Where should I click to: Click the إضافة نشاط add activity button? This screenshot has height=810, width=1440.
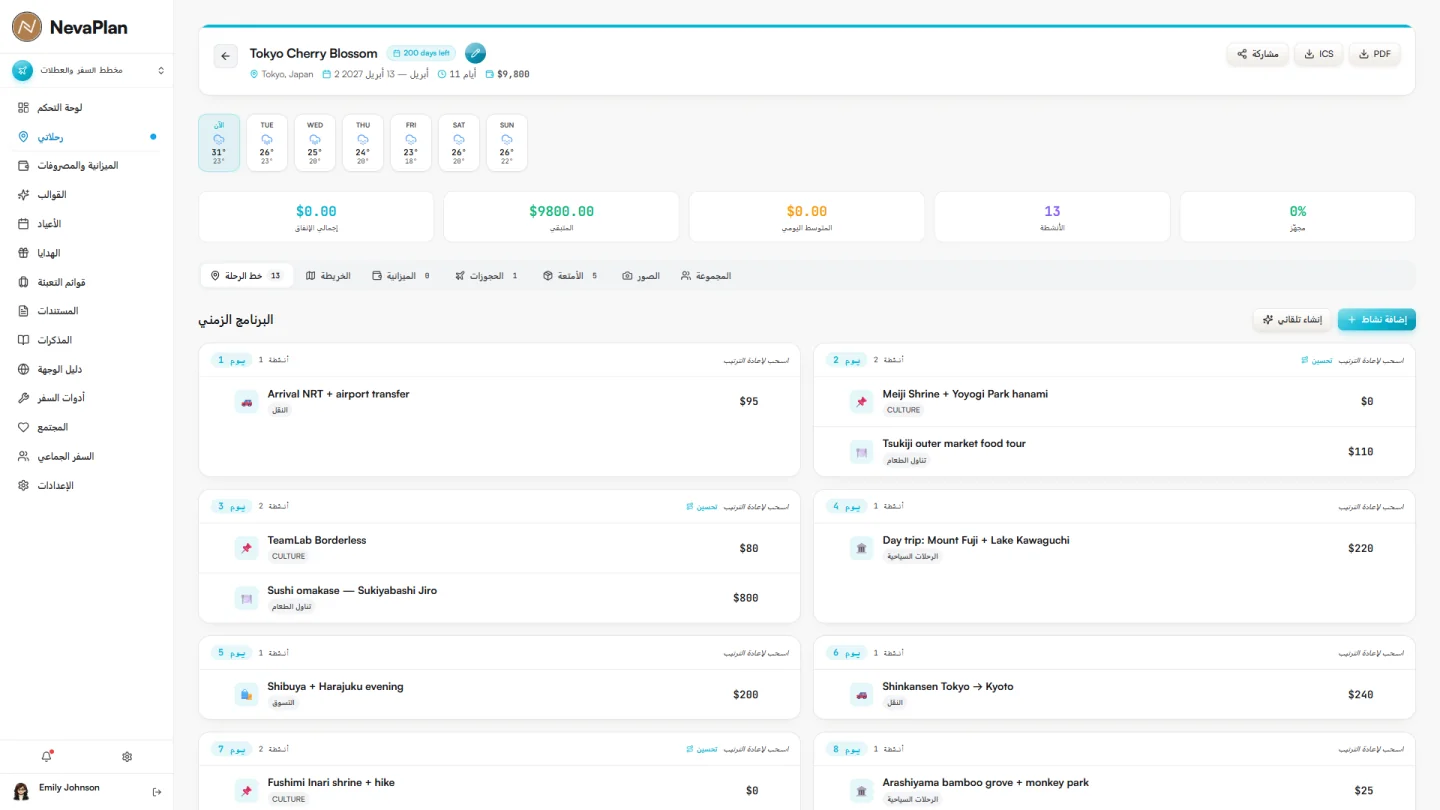coord(1377,320)
